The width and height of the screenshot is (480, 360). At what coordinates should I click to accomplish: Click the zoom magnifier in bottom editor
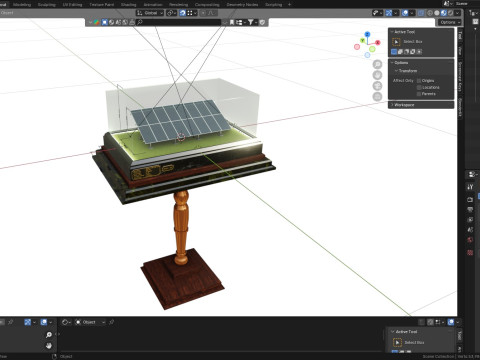coord(49,335)
